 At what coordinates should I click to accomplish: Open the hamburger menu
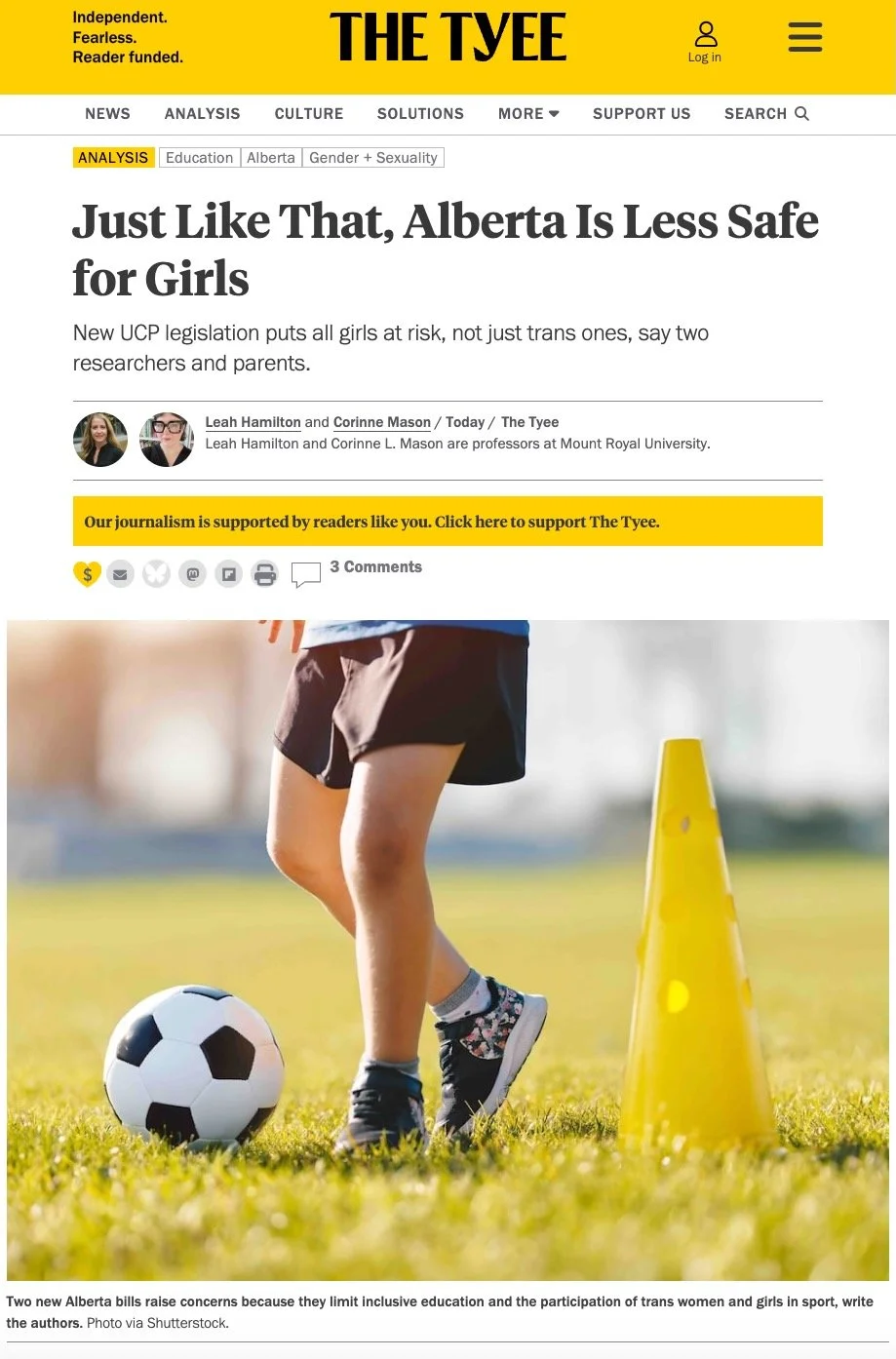point(805,37)
